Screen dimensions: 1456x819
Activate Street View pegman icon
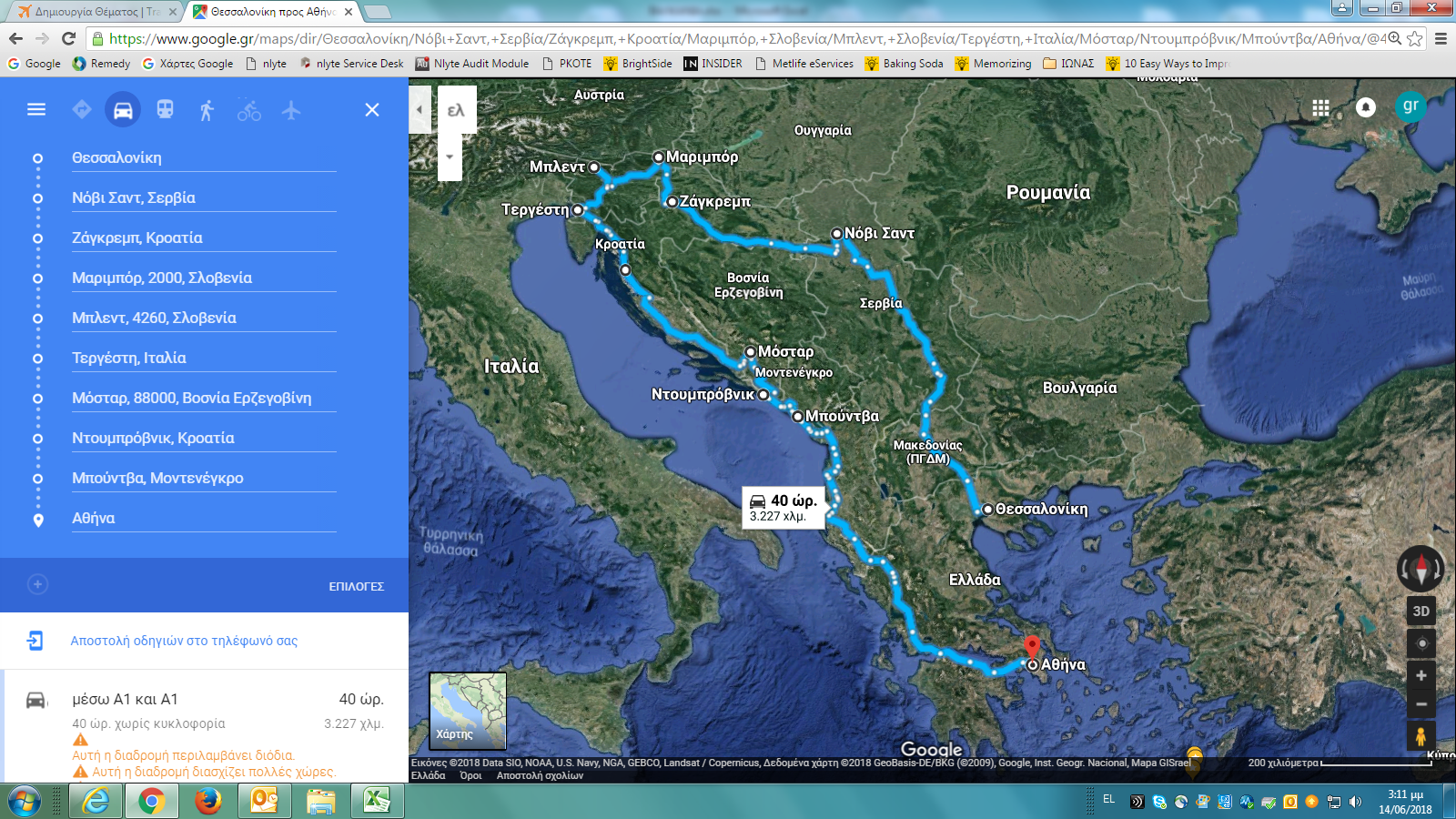tap(1421, 735)
